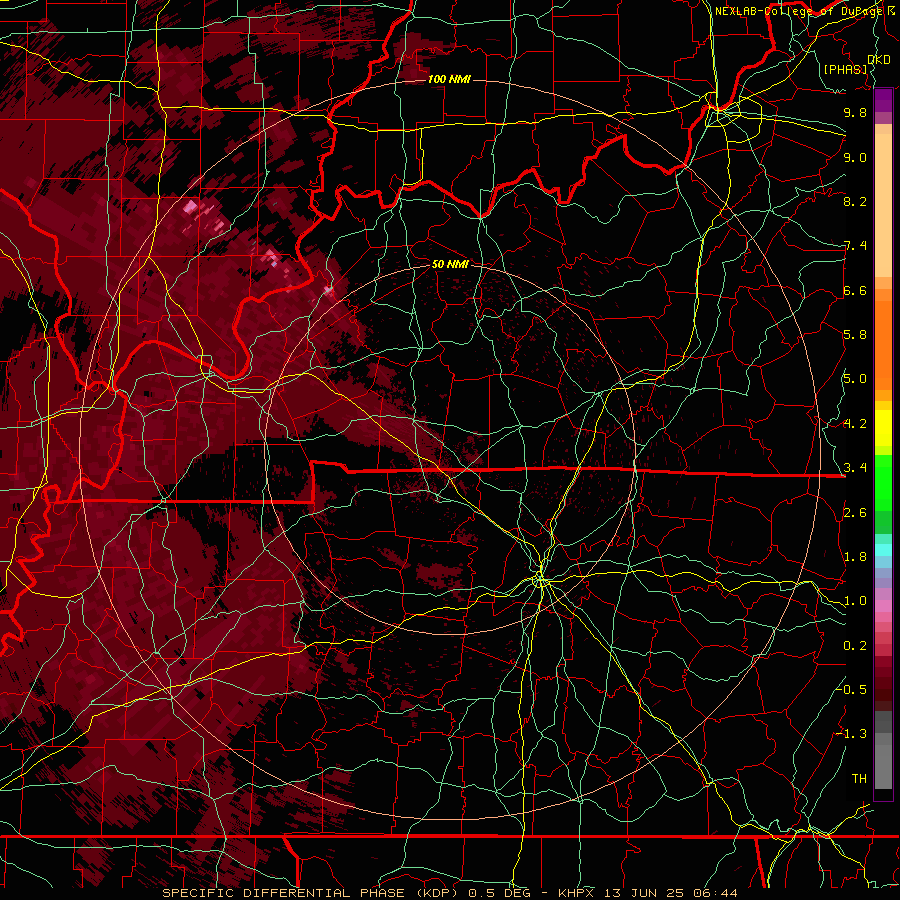Pick the yellow segment of the color bar

(883, 428)
